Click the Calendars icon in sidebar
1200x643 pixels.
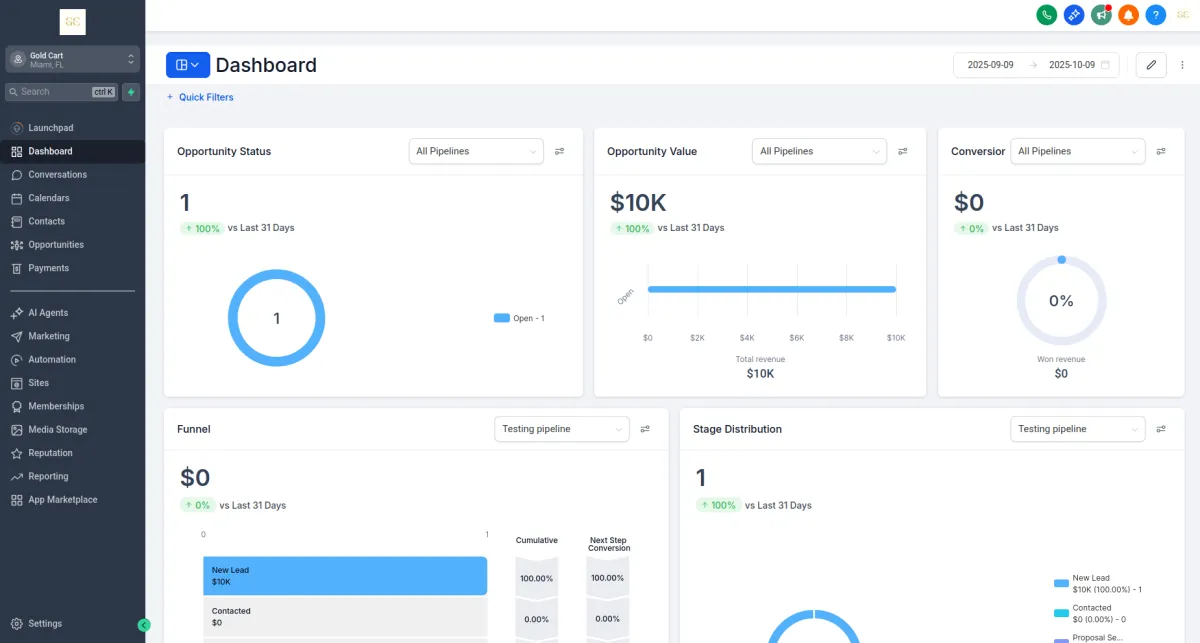click(17, 198)
